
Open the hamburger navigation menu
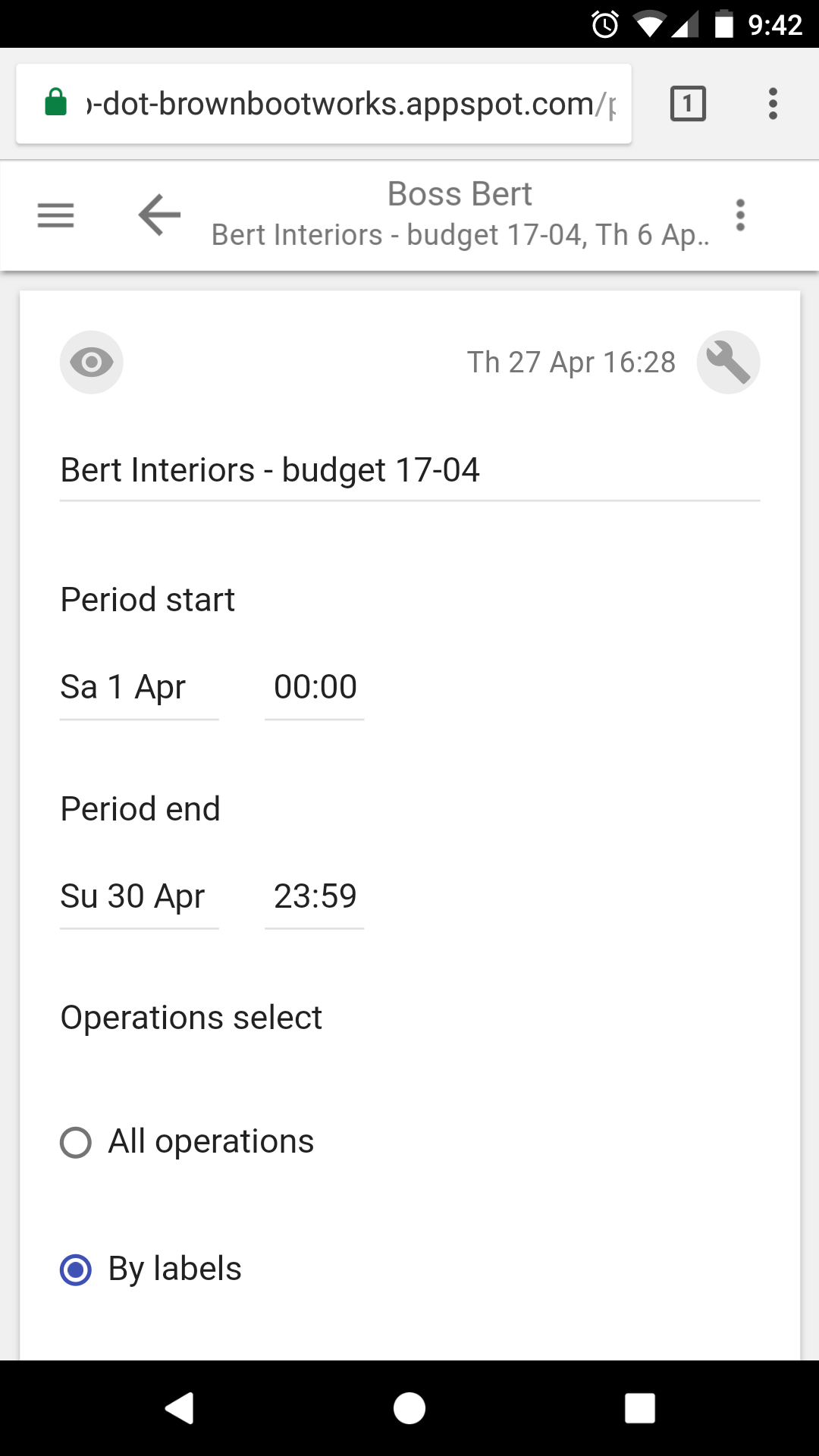56,215
